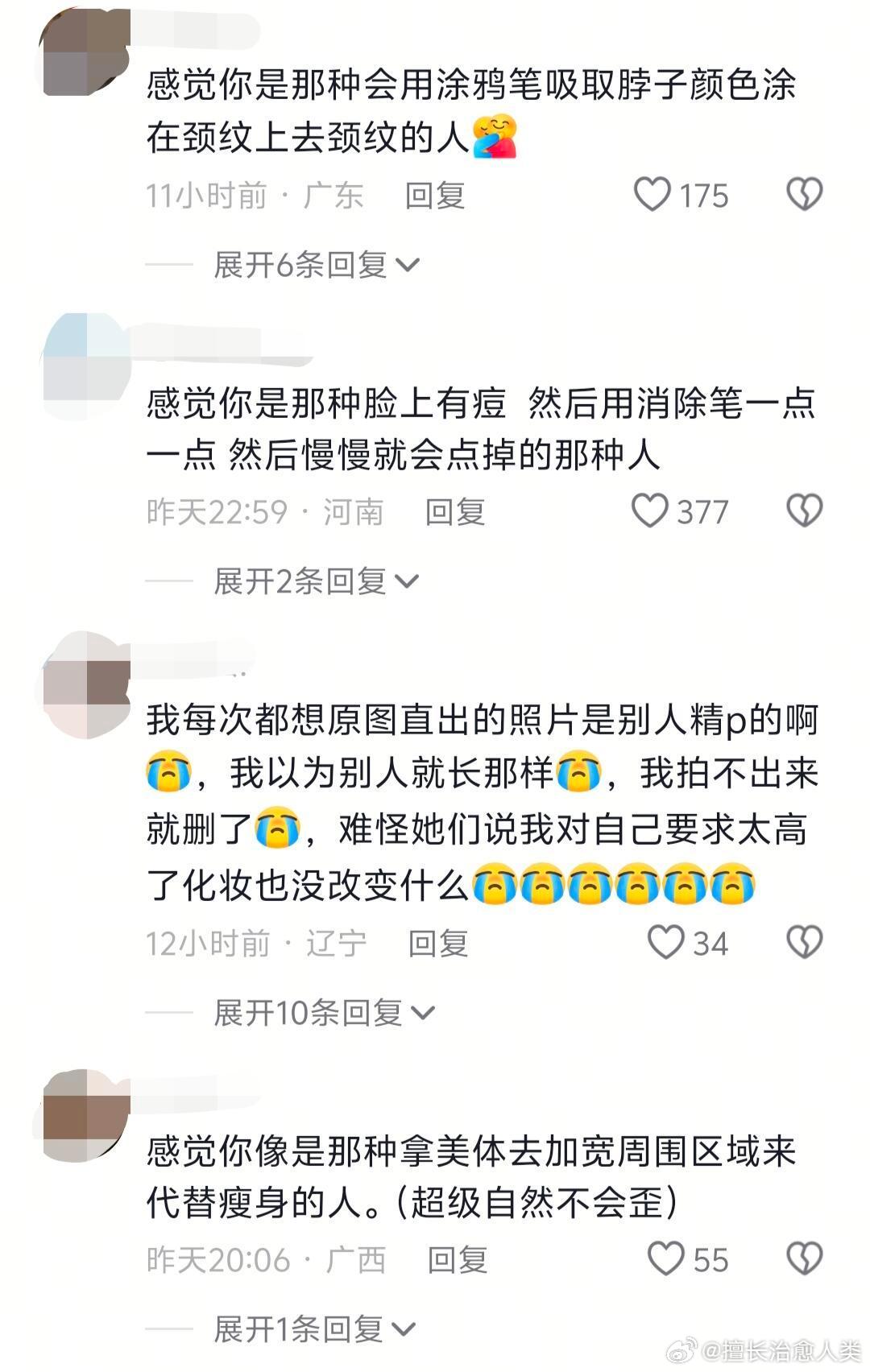Viewport: 870px width, 1372px height.
Task: Dislike the Liaoning comment via broken heart
Action: pos(804,943)
